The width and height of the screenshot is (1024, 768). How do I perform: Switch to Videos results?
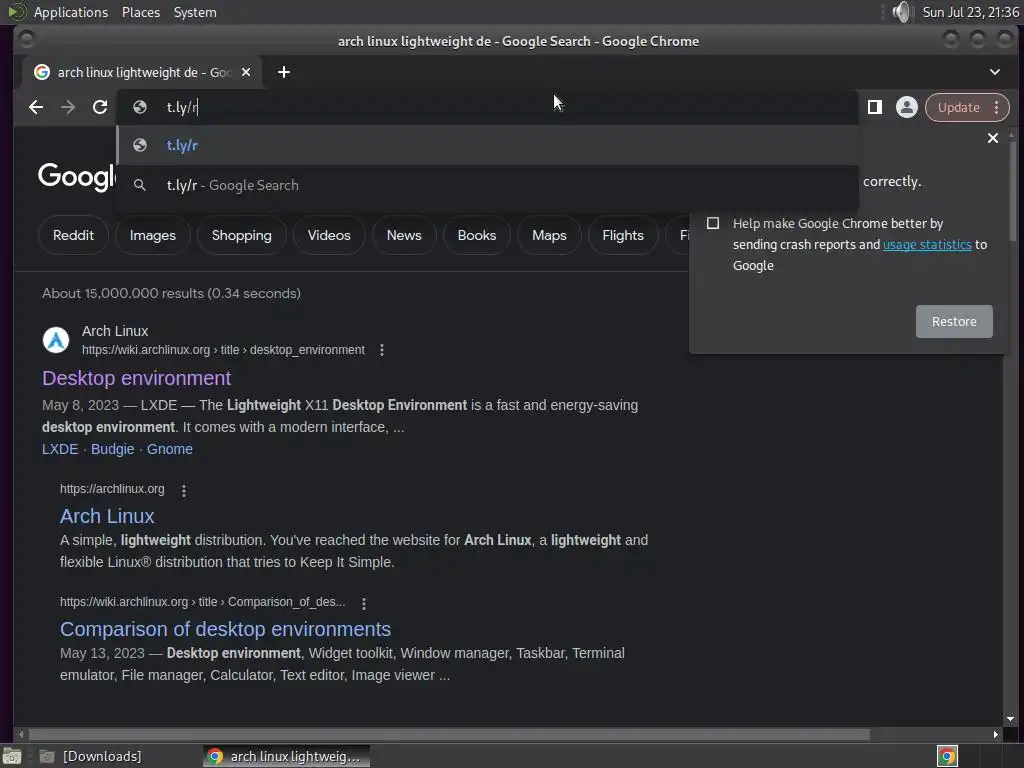tap(329, 235)
